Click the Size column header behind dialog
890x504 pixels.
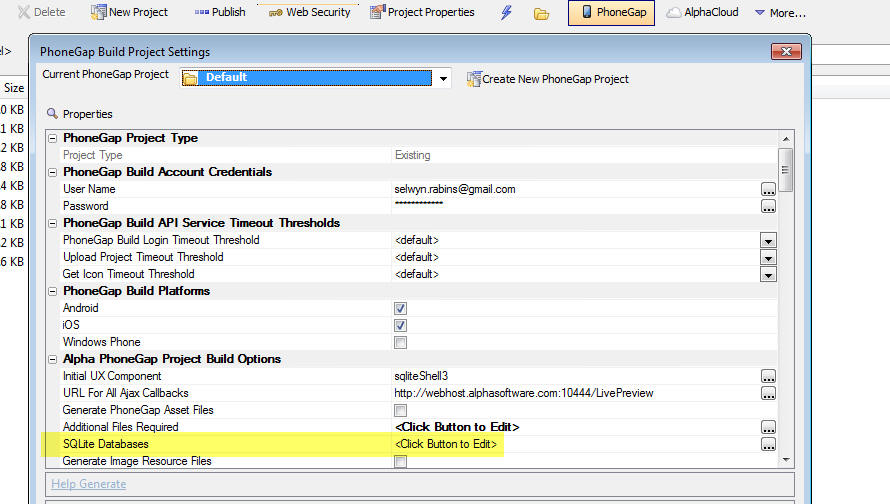coord(14,88)
